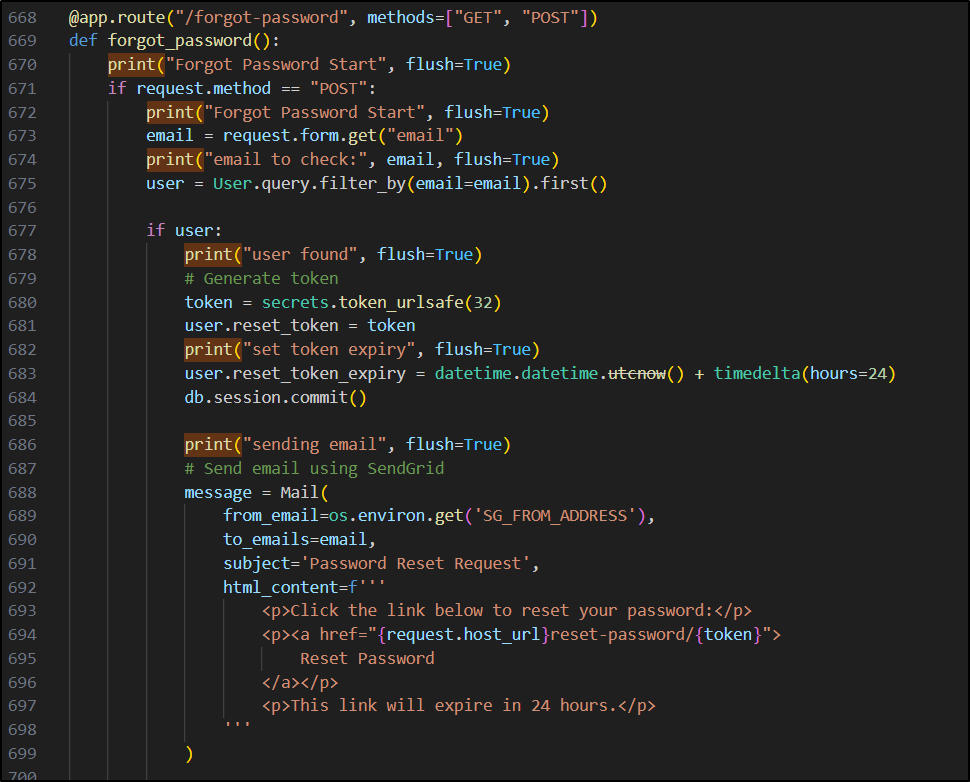This screenshot has width=970, height=782.
Task: Click the closing </a></p> tags
Action: (300, 682)
